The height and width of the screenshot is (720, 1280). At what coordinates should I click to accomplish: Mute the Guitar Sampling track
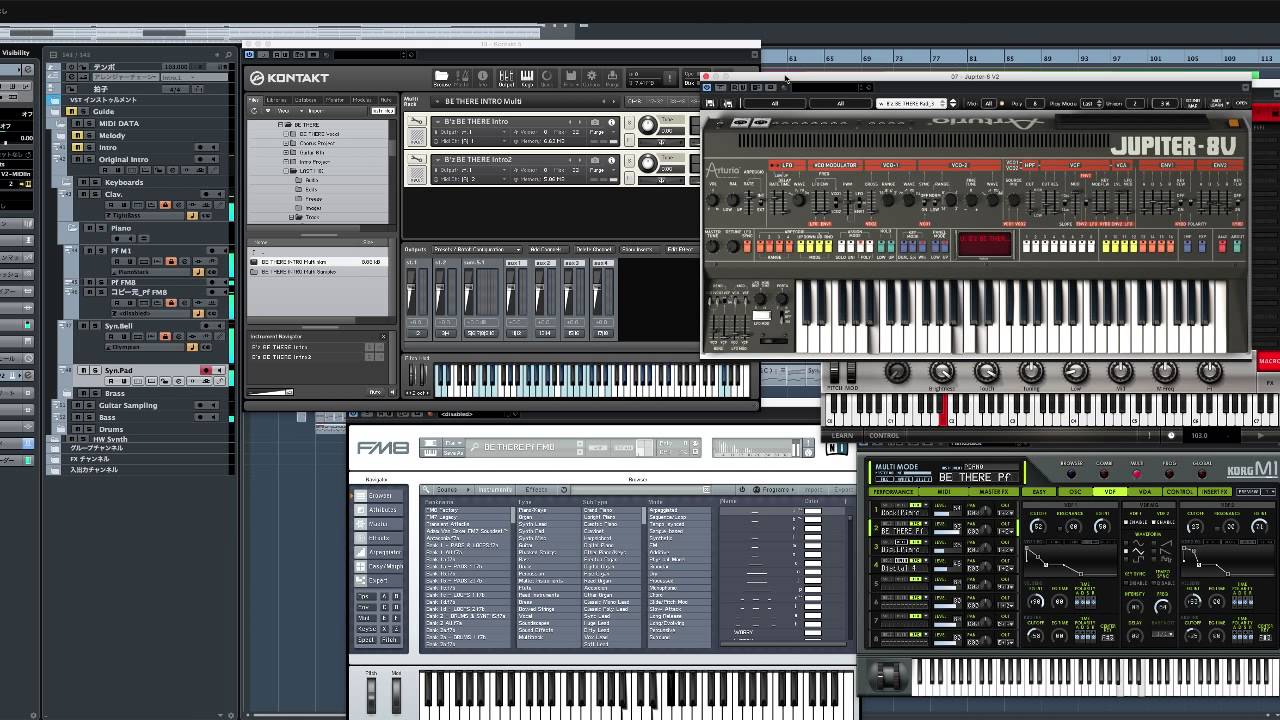pos(77,405)
